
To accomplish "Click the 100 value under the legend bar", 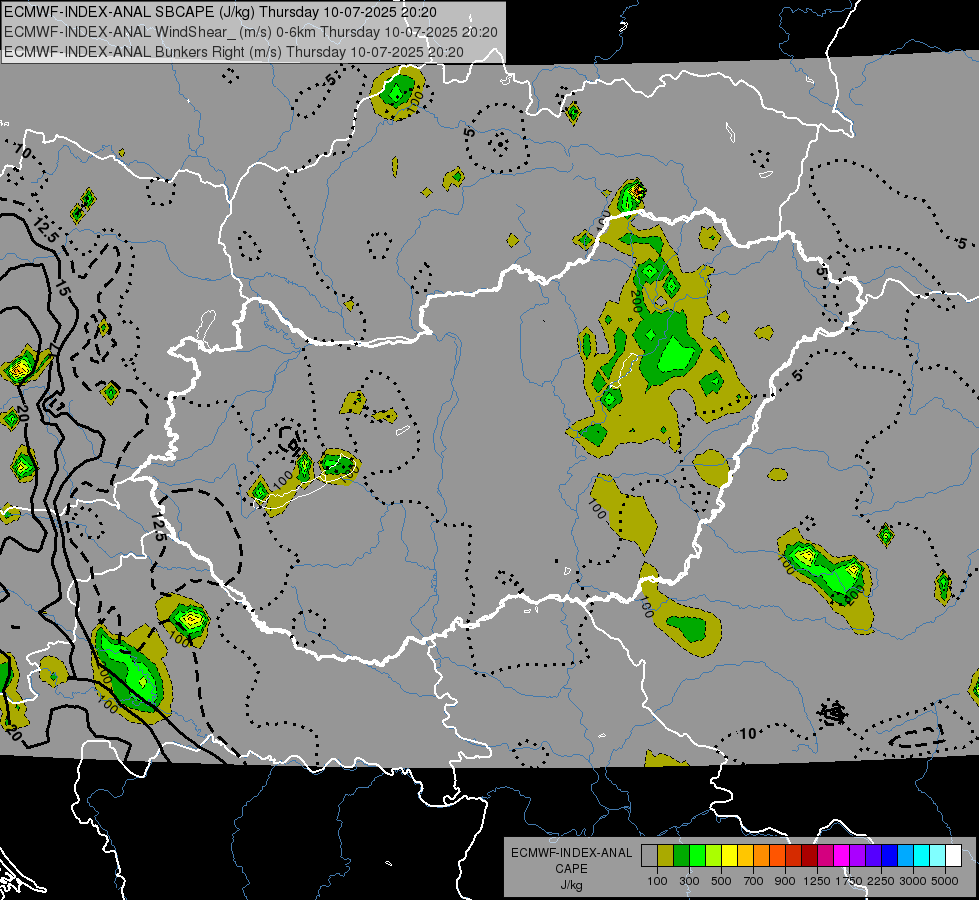I will point(657,881).
